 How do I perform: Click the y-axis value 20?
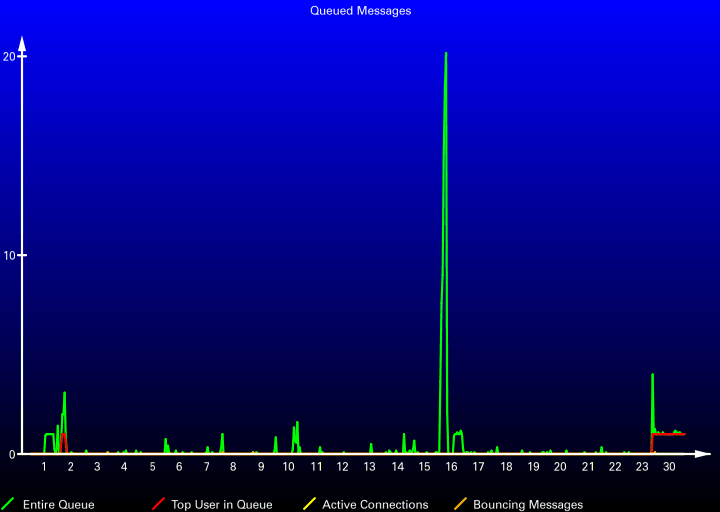(x=9, y=56)
